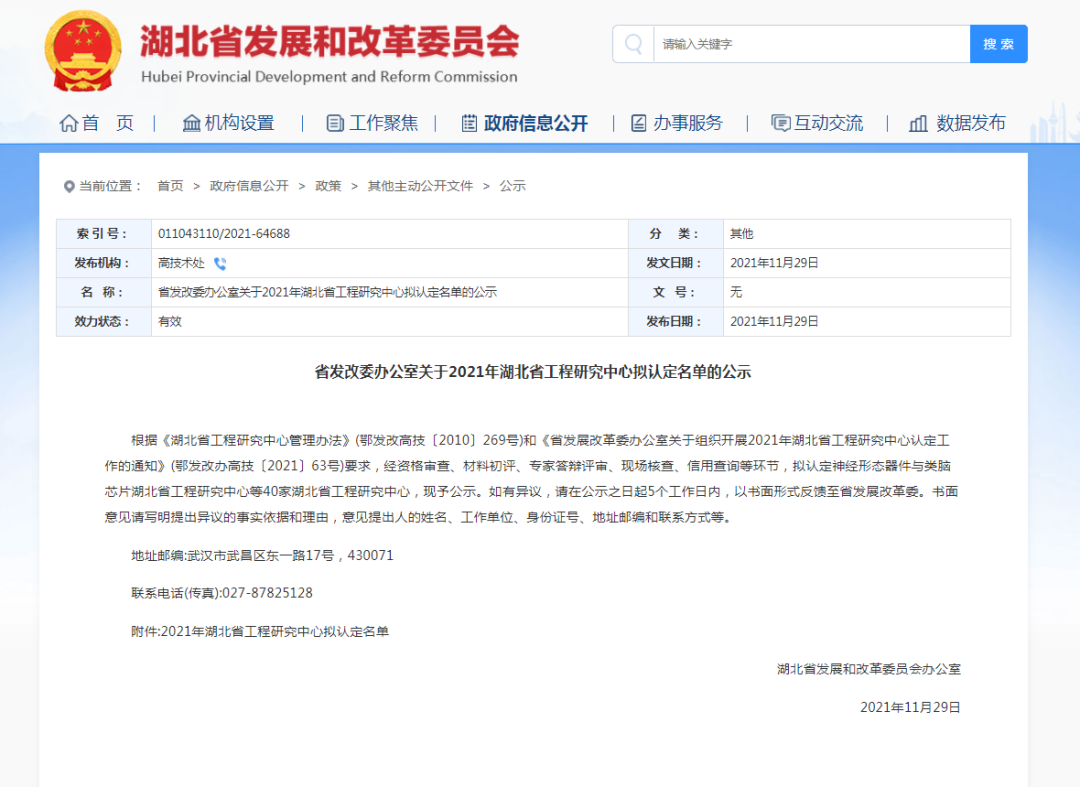Click the signature 湖北省发展和改革委员会办公室
Screen dimensions: 1080x787
[x=869, y=669]
